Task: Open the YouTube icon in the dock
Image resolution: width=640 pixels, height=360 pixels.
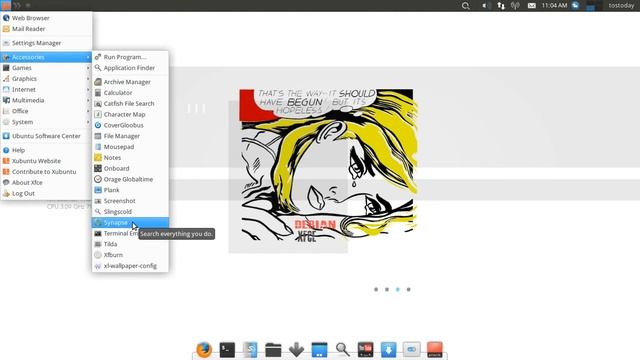Action: coord(365,350)
